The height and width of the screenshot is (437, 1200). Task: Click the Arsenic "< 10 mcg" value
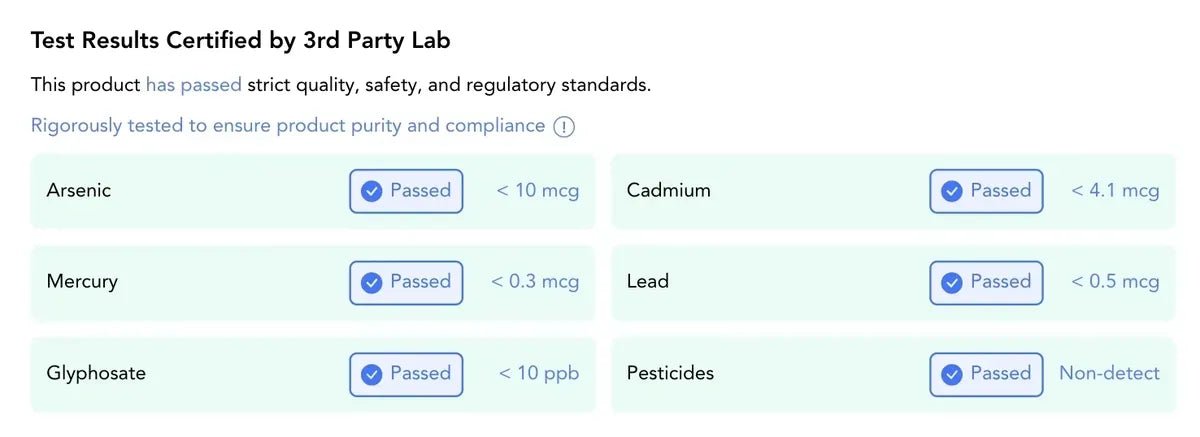coord(538,191)
